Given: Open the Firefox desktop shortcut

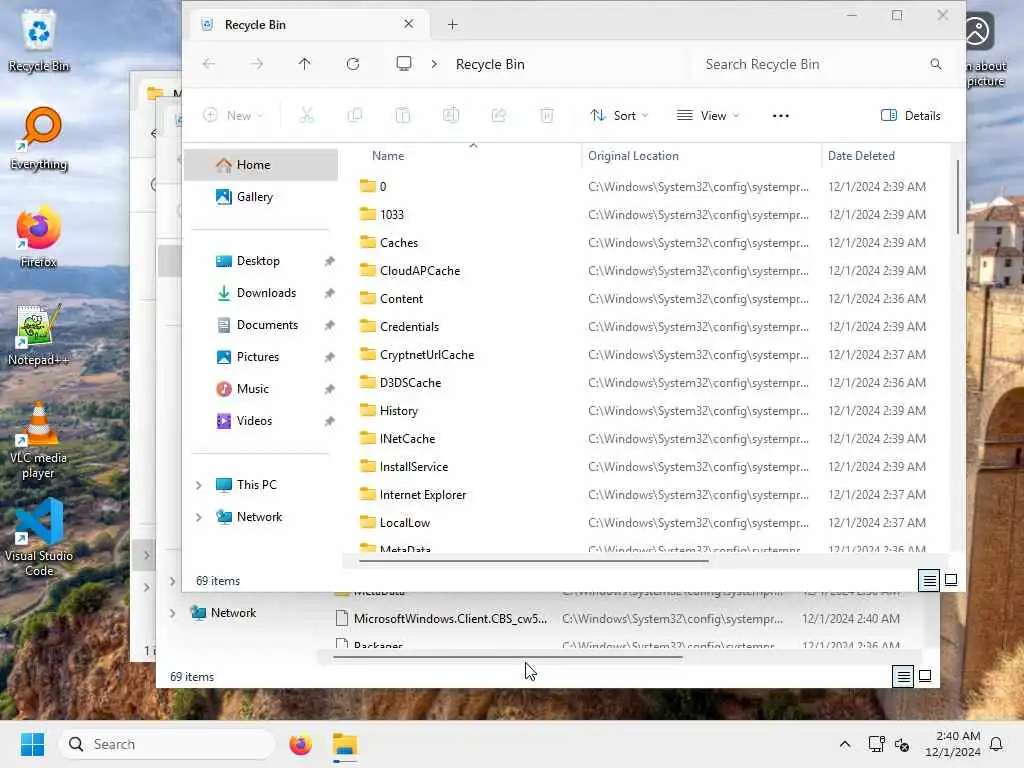Looking at the screenshot, I should click(39, 237).
